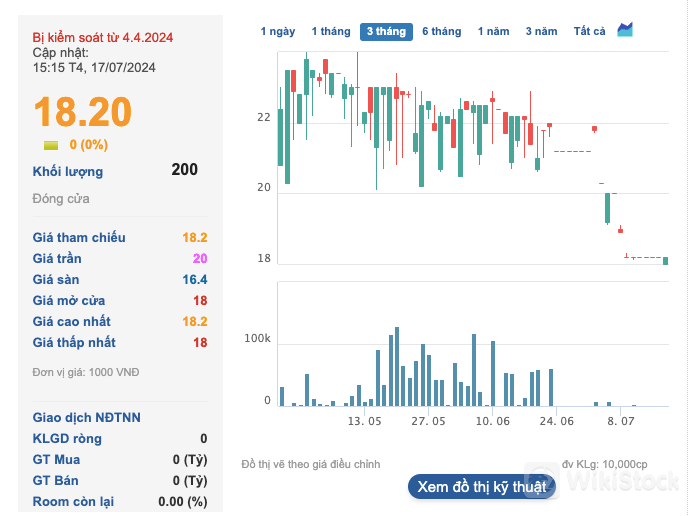689x516 pixels.
Task: Click the yellow unchanged-price indicator icon
Action: click(50, 145)
